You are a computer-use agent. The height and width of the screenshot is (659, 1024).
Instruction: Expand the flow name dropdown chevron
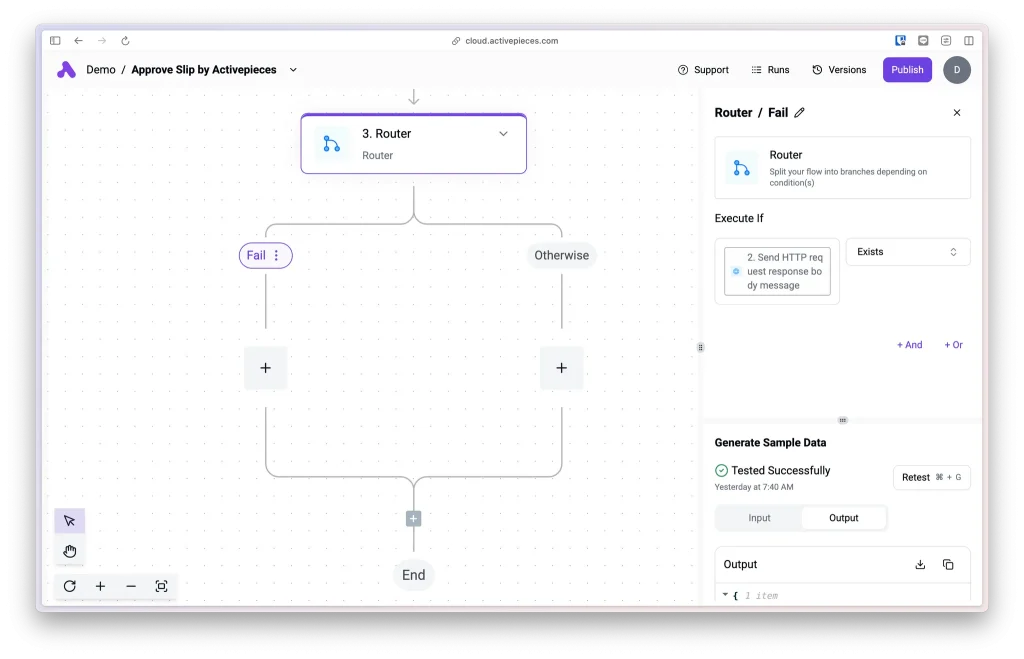coord(293,70)
